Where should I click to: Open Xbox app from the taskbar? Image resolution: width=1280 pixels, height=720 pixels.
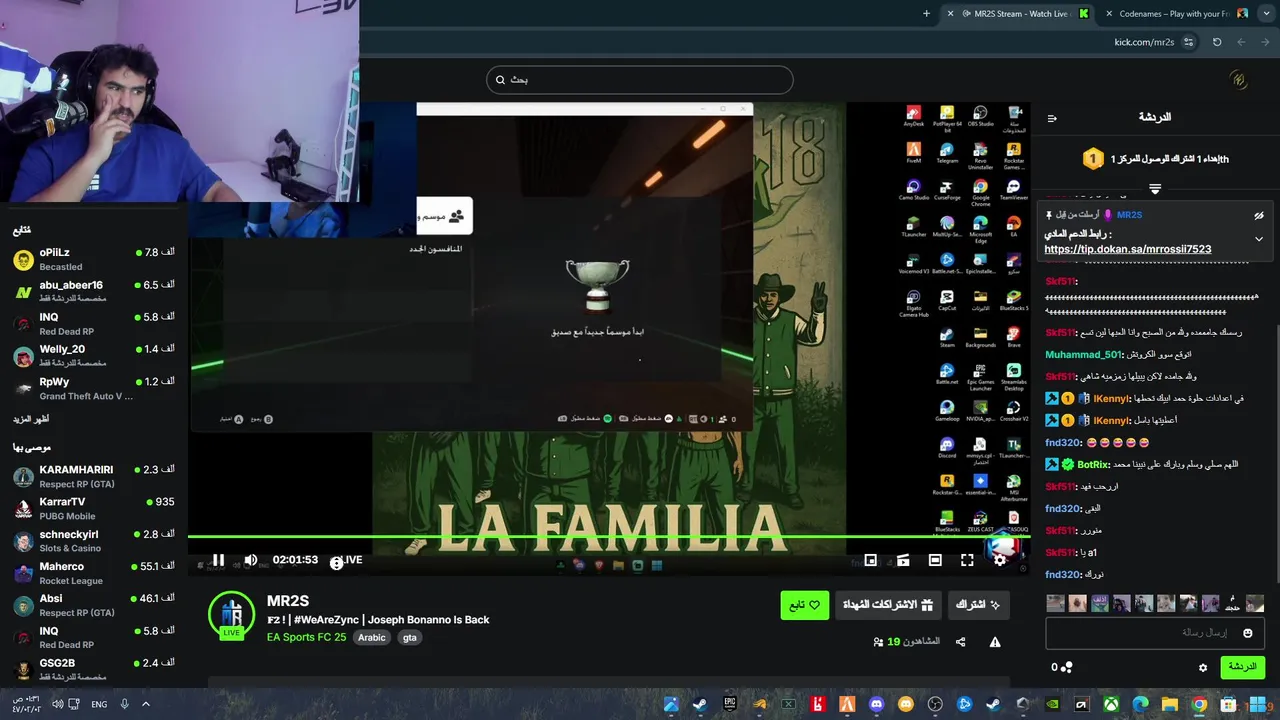[x=1111, y=704]
